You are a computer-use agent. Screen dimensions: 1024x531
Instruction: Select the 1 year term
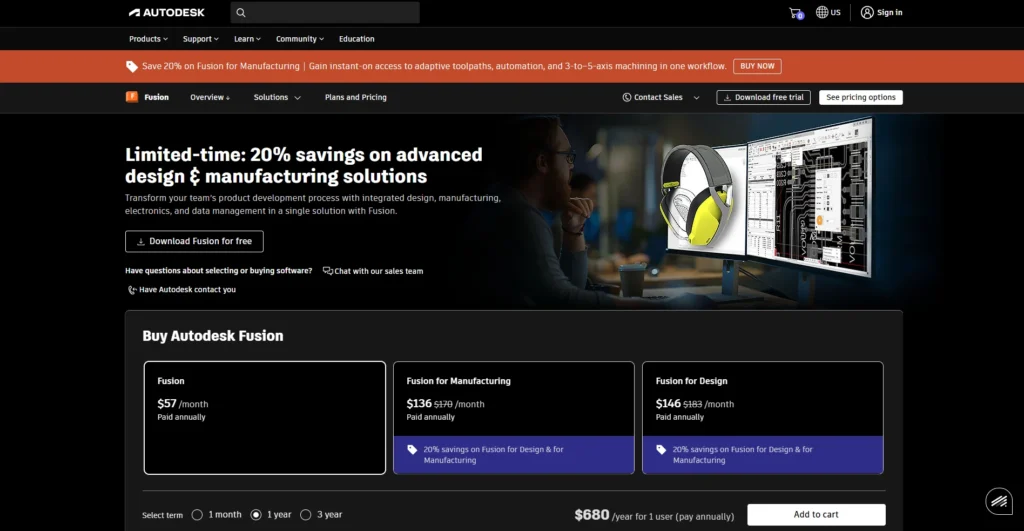point(256,515)
